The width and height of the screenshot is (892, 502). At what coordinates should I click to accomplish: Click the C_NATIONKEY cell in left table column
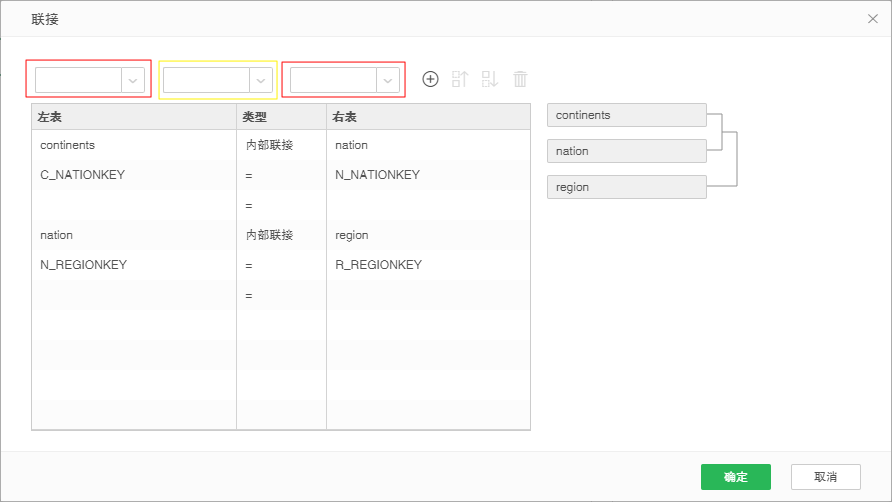[83, 175]
